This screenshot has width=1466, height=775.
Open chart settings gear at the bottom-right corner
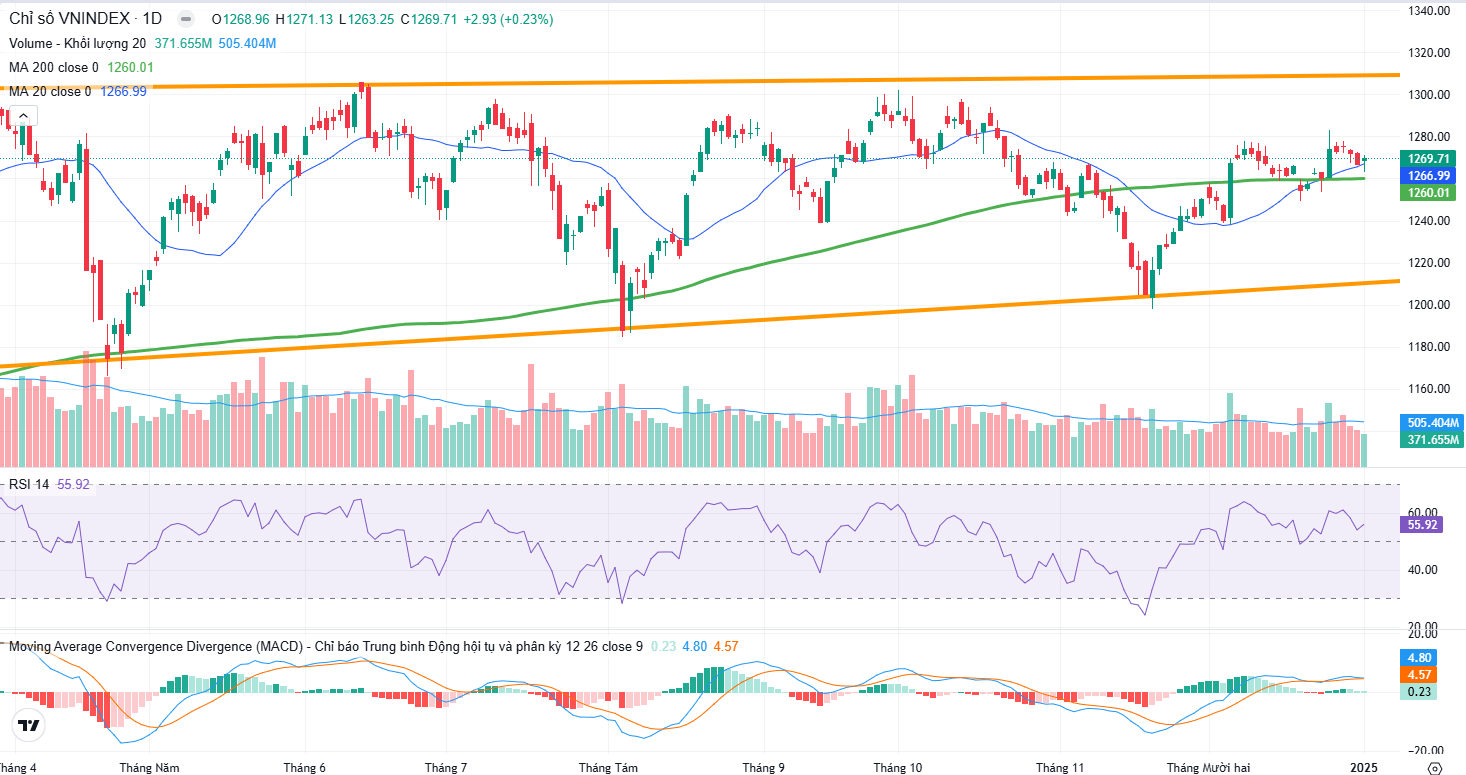point(1434,767)
